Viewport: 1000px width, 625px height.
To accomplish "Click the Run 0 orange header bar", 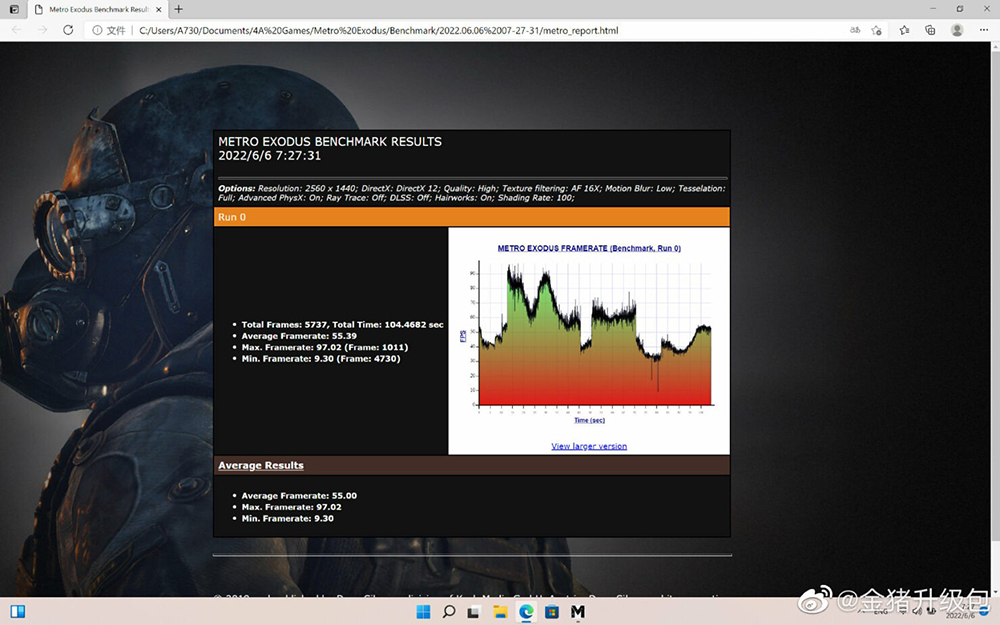I will (x=472, y=217).
